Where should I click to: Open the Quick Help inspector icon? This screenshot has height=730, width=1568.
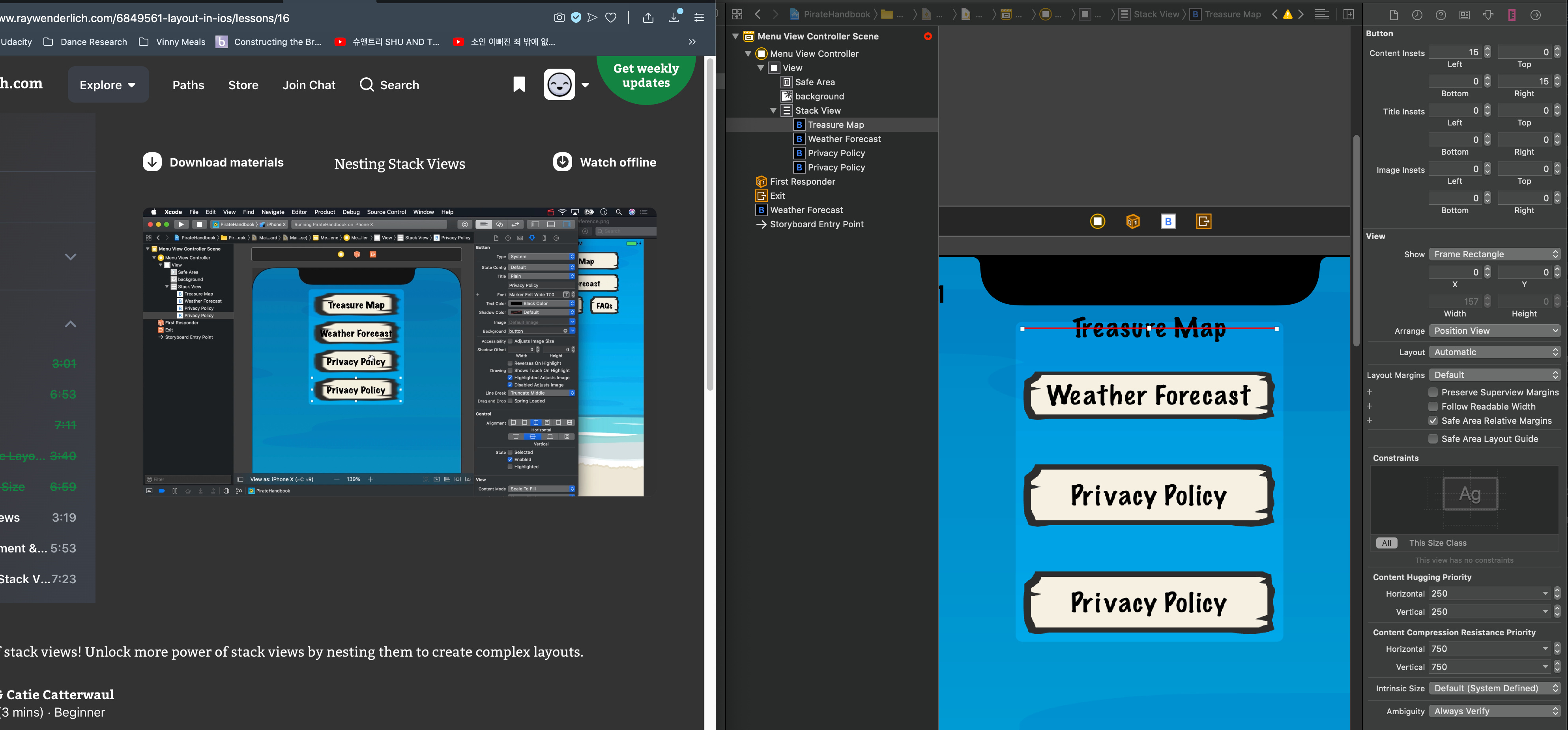point(1441,15)
